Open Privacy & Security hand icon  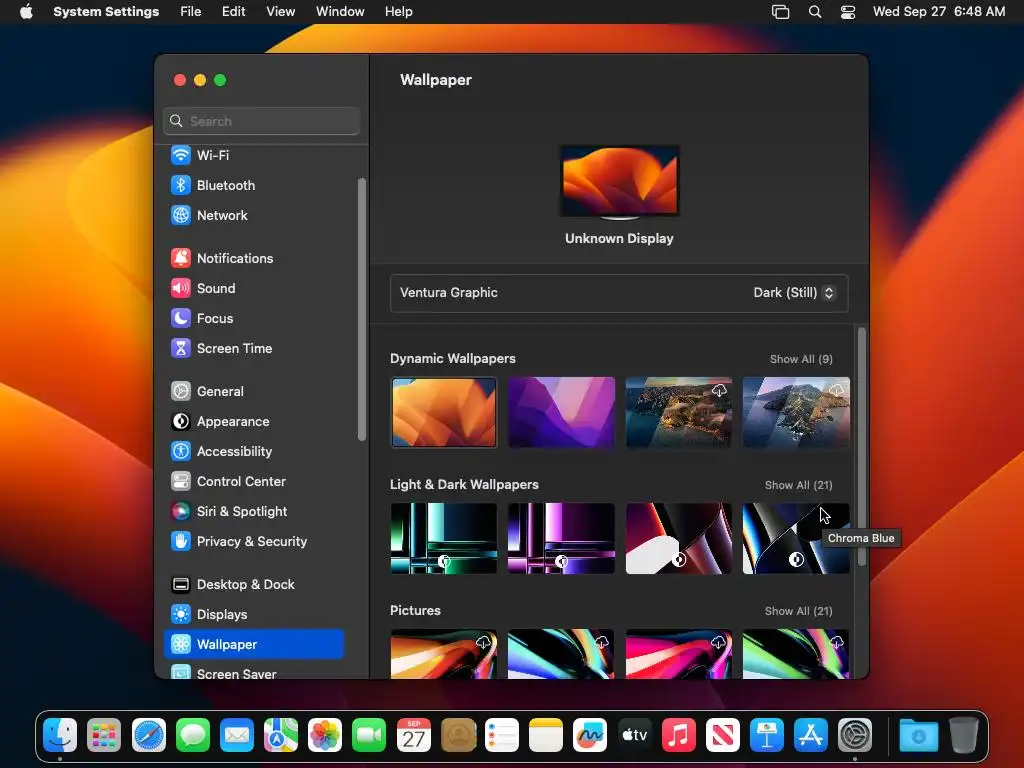coord(181,541)
